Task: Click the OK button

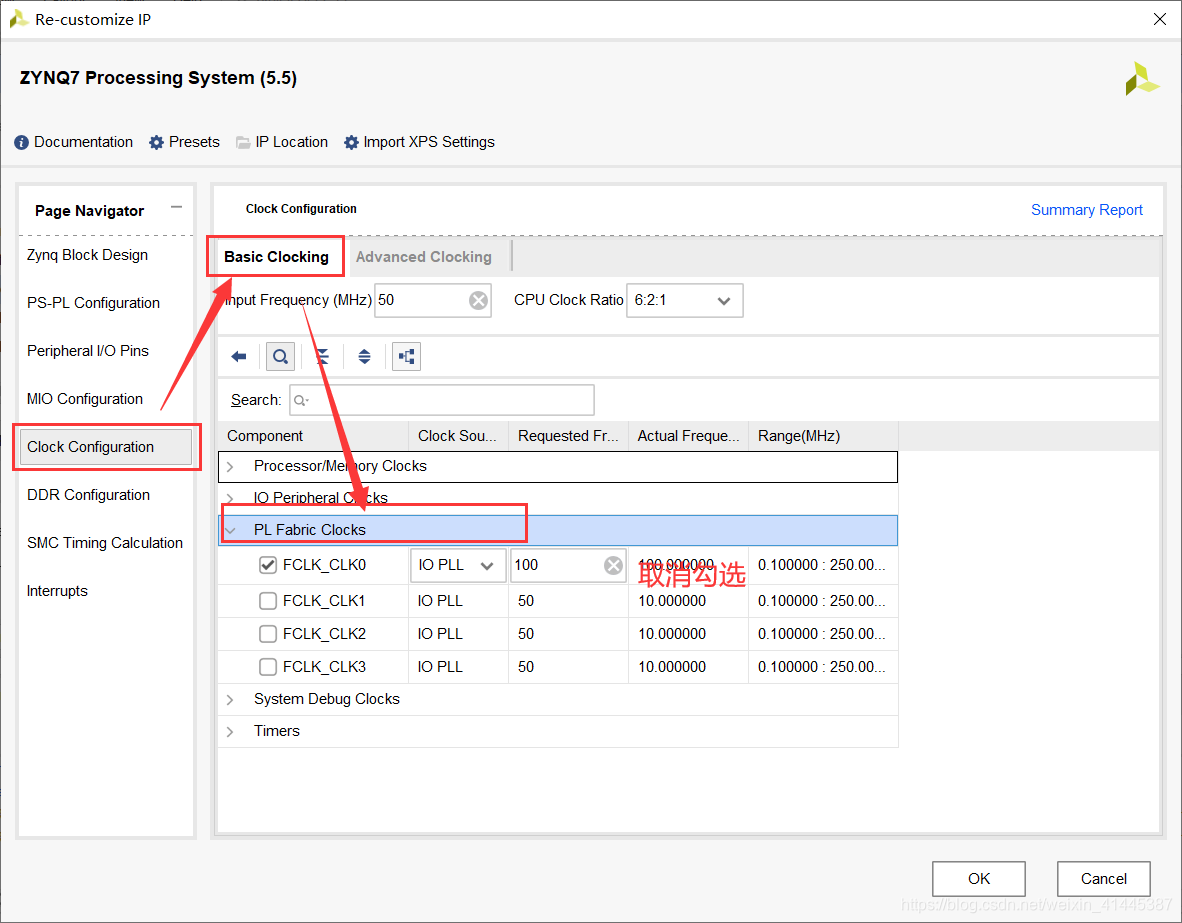Action: [978, 879]
